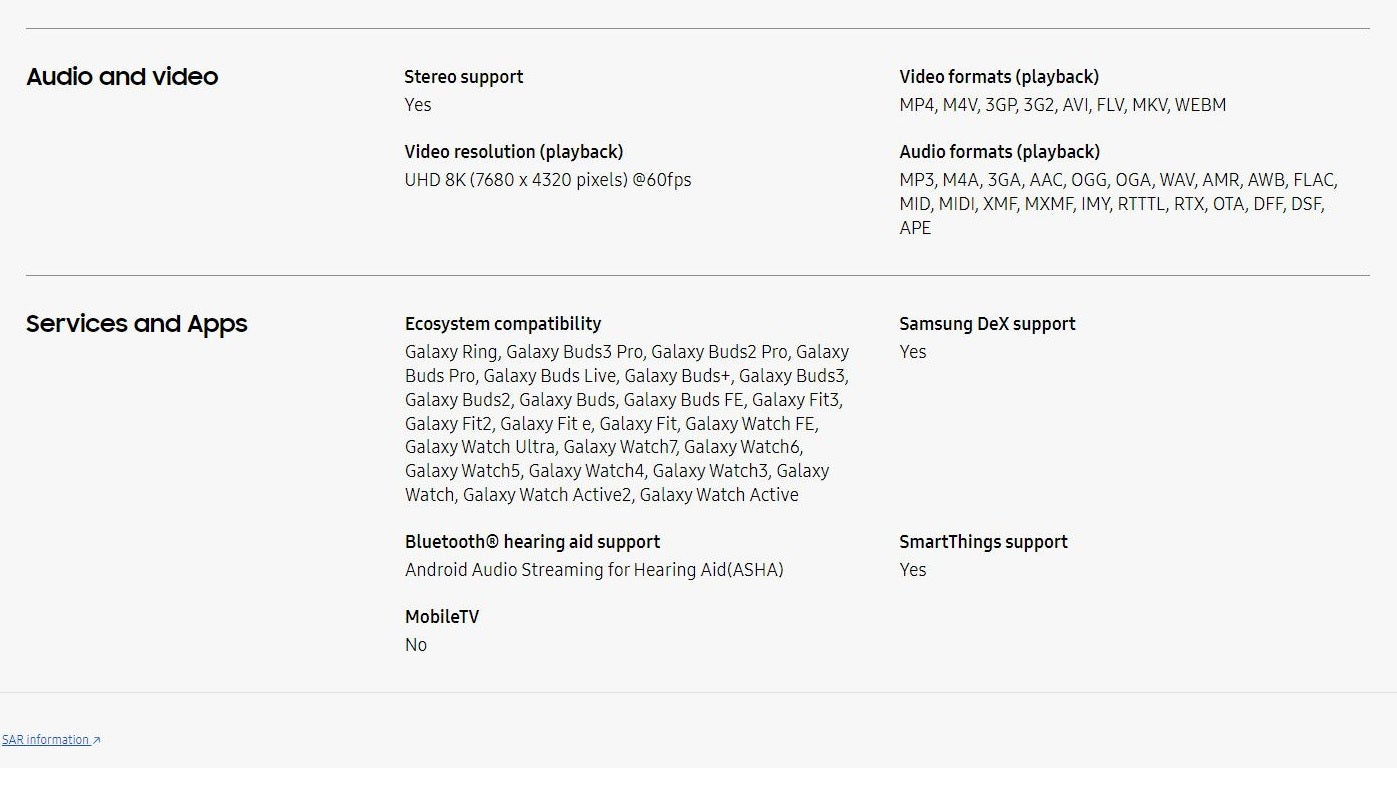This screenshot has width=1397, height=786.
Task: Select the Video formats (playback) label
Action: [x=999, y=77]
